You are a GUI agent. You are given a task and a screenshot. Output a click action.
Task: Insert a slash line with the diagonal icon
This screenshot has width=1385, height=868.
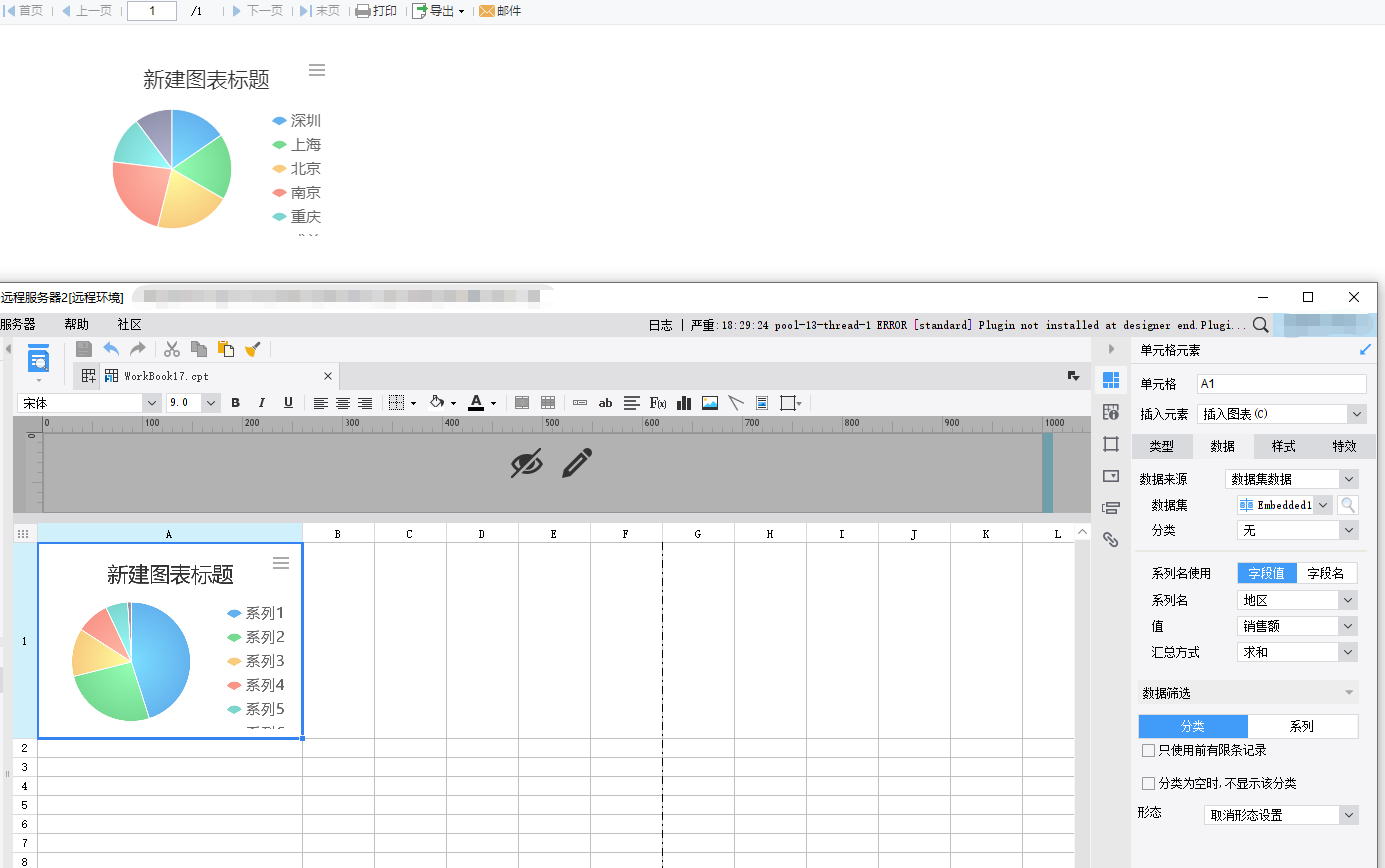(x=736, y=403)
